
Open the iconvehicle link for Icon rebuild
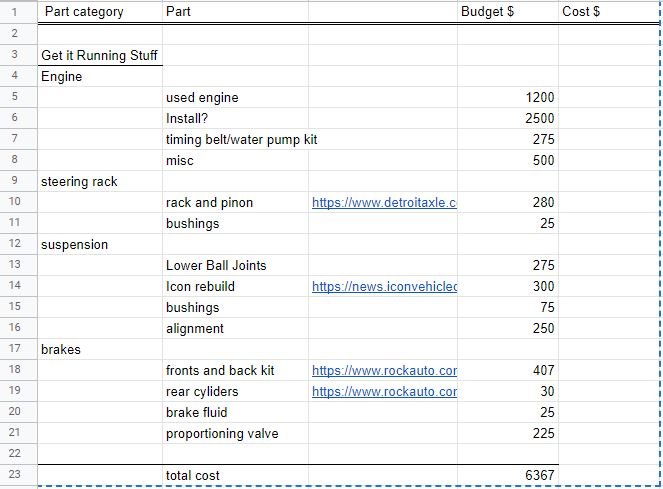click(384, 286)
